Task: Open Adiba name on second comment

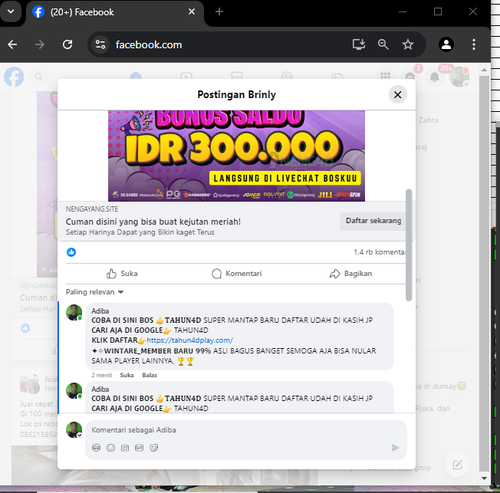Action: [100, 389]
